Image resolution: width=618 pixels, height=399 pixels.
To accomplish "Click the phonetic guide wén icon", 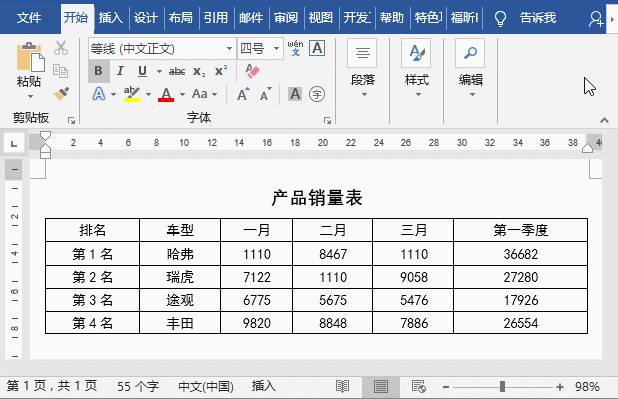I will pos(296,48).
